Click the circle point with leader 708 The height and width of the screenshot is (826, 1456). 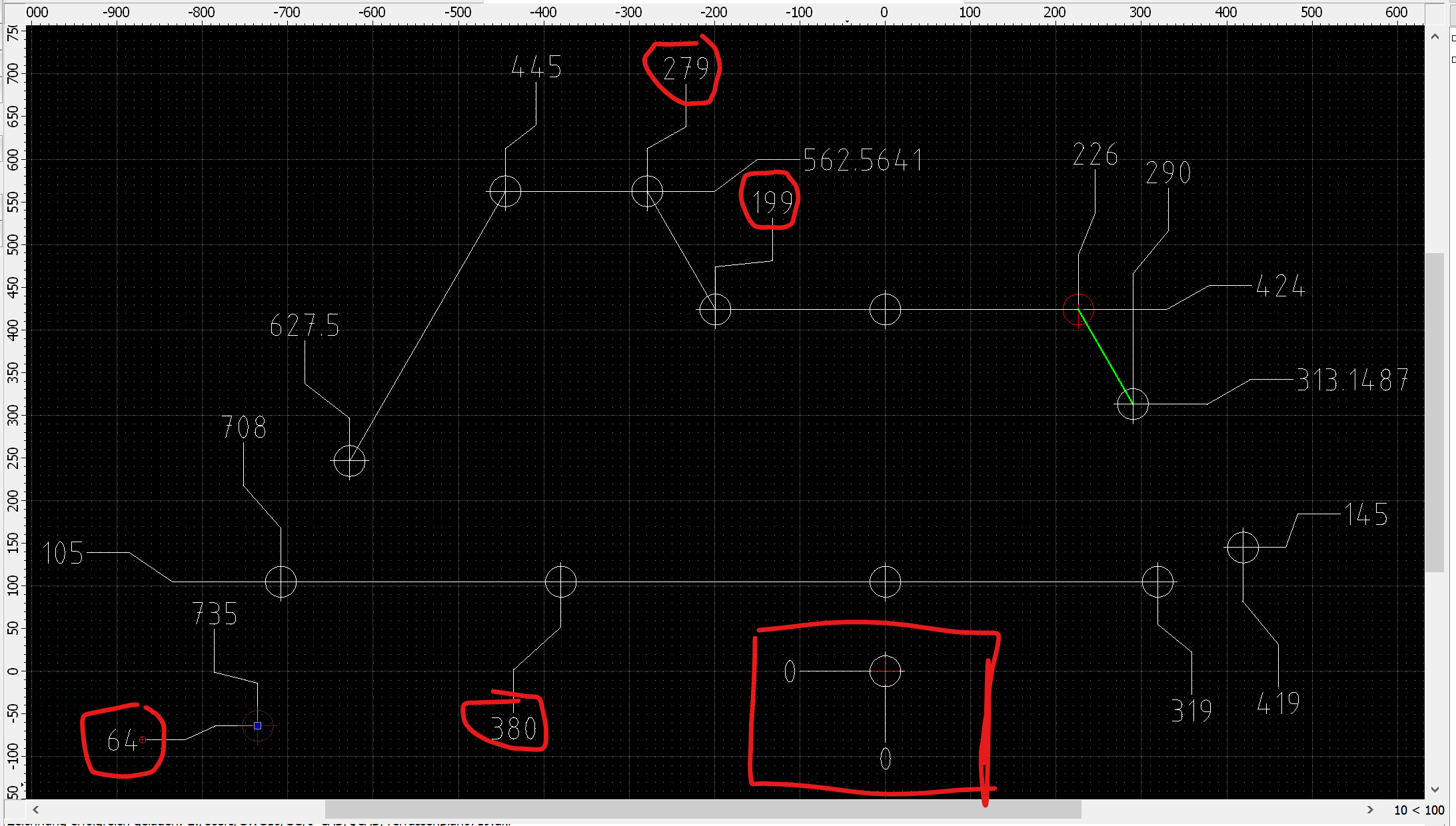pyautogui.click(x=281, y=582)
